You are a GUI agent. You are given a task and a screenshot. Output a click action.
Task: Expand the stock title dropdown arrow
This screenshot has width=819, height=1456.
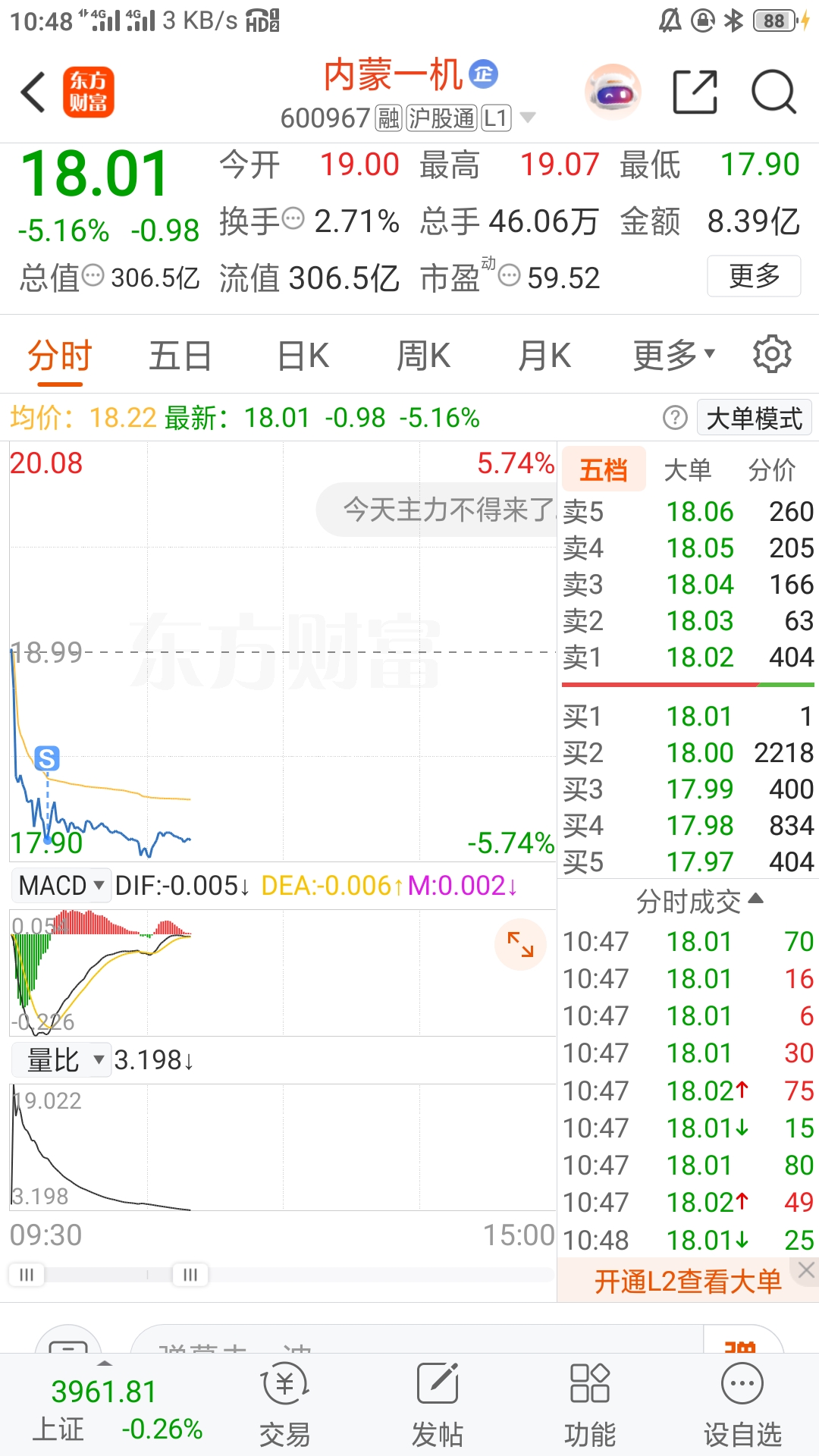(x=528, y=118)
